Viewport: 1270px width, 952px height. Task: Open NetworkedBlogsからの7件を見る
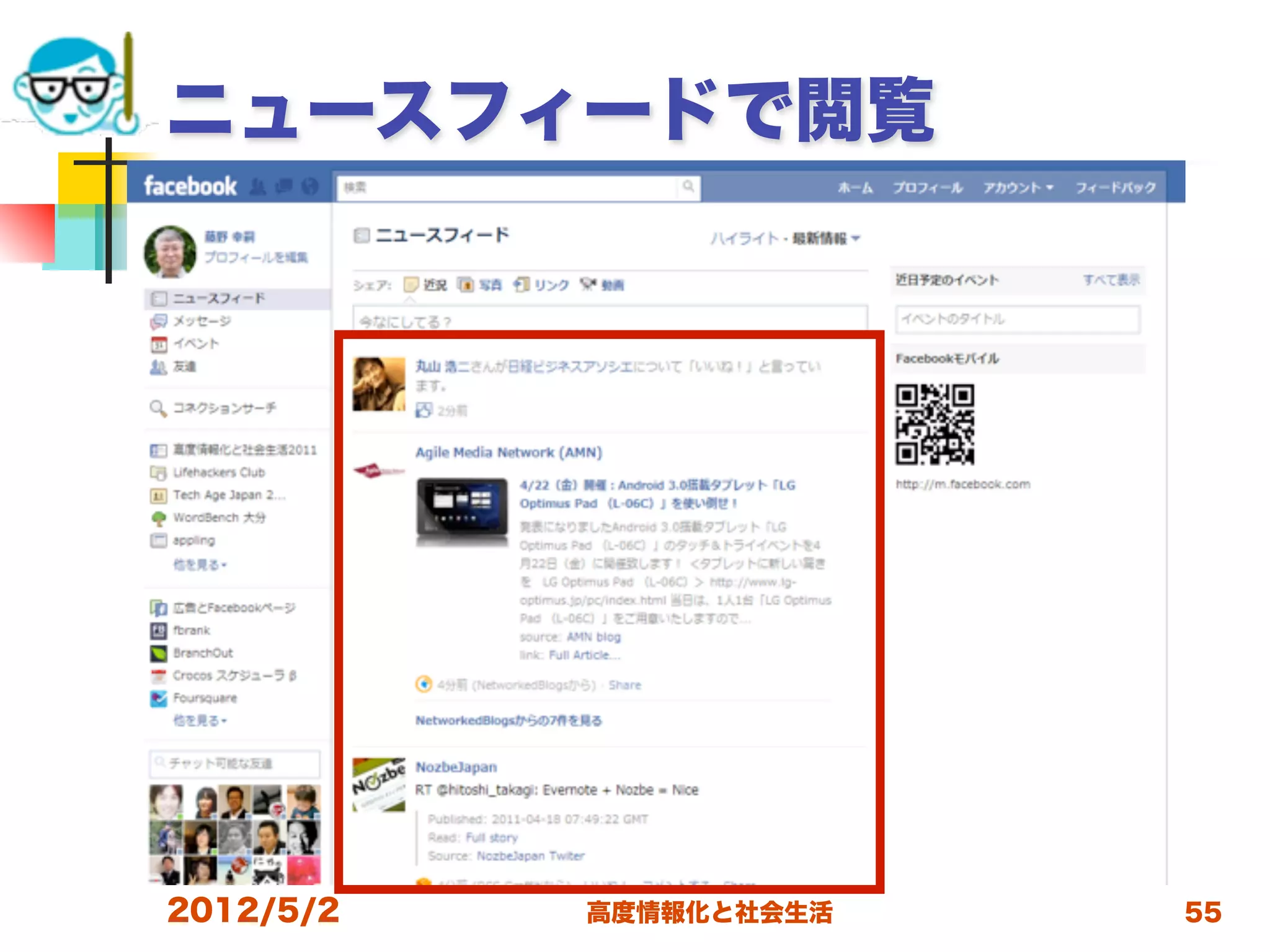pyautogui.click(x=508, y=721)
